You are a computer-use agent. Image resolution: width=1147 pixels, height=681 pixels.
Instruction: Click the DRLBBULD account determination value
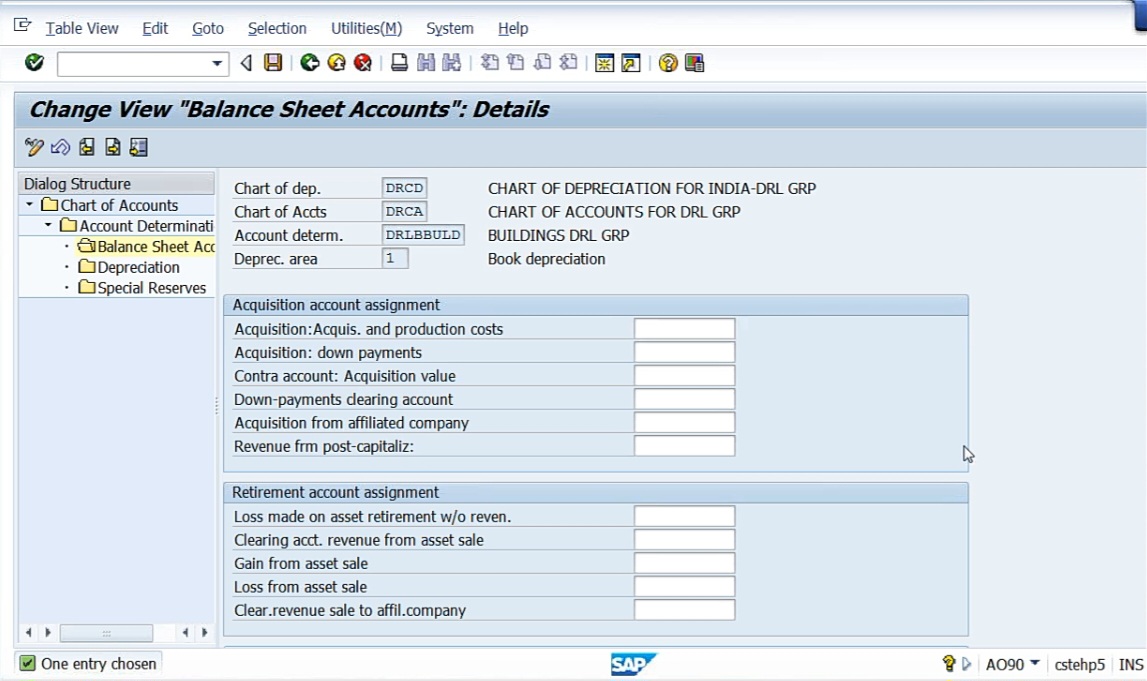423,235
